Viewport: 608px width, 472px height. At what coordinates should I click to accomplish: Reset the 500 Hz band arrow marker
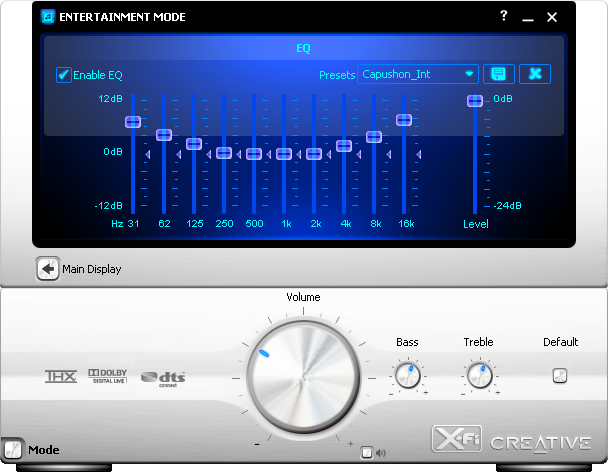(x=269, y=155)
